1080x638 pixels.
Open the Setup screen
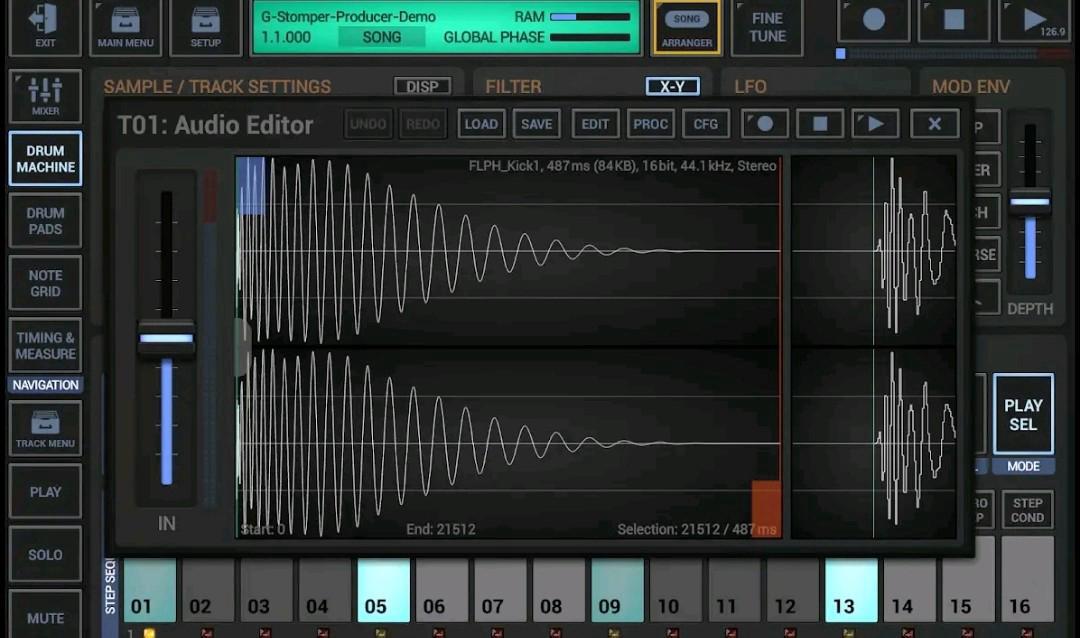205,27
